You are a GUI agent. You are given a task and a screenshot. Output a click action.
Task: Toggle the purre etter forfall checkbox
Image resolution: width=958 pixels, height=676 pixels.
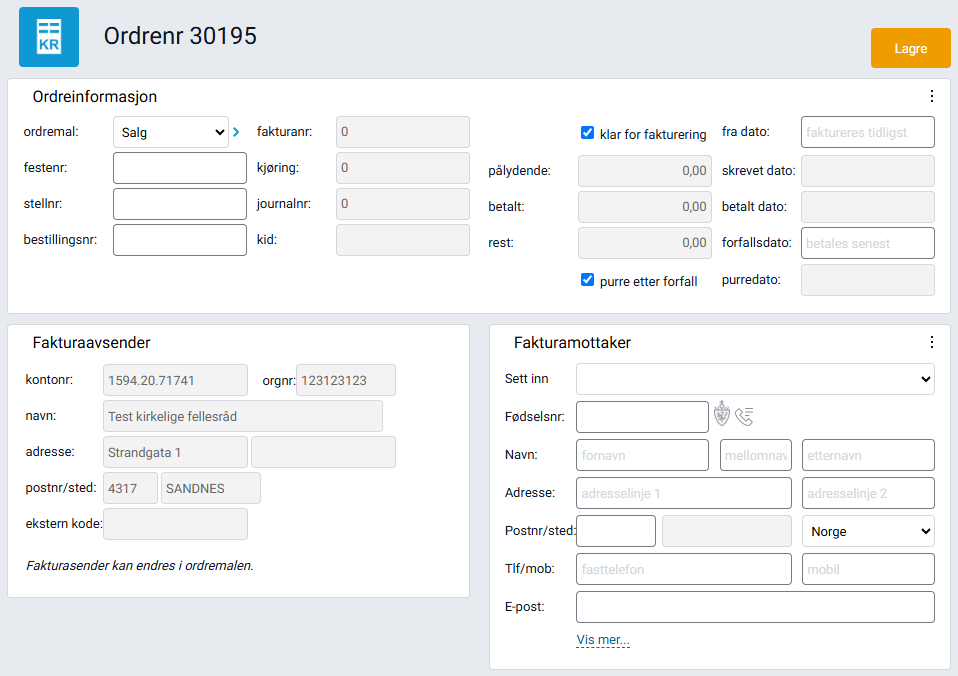(588, 280)
